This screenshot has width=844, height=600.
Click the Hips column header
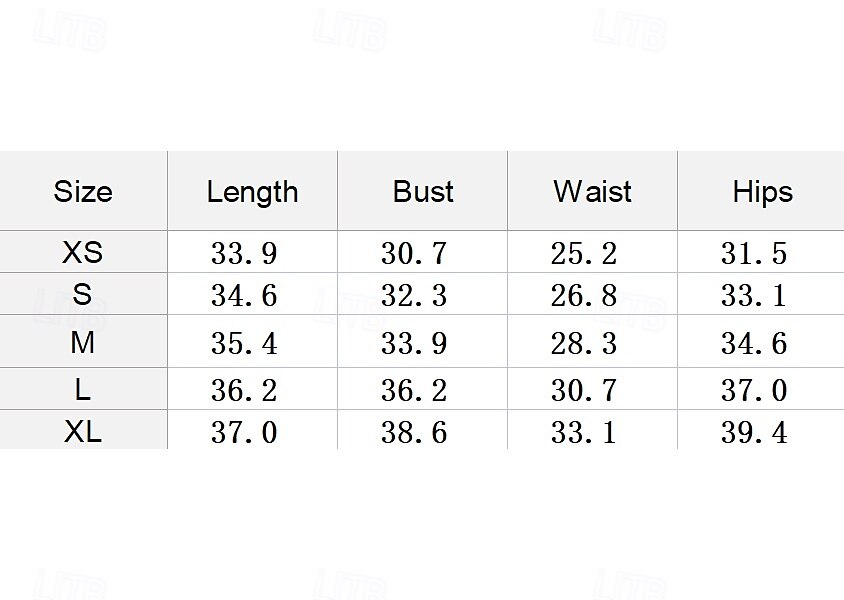[762, 192]
